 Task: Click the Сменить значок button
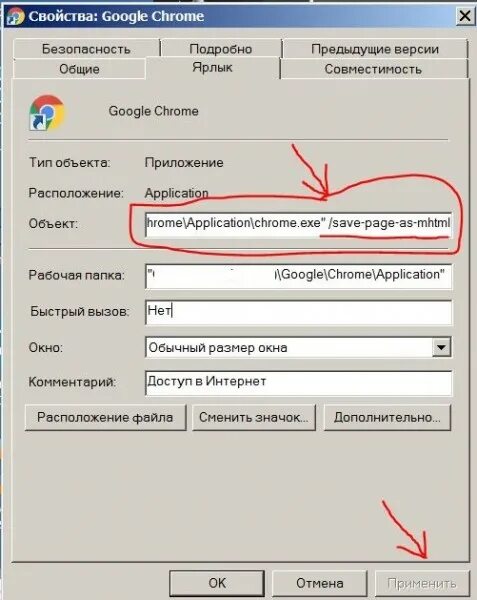[x=254, y=417]
